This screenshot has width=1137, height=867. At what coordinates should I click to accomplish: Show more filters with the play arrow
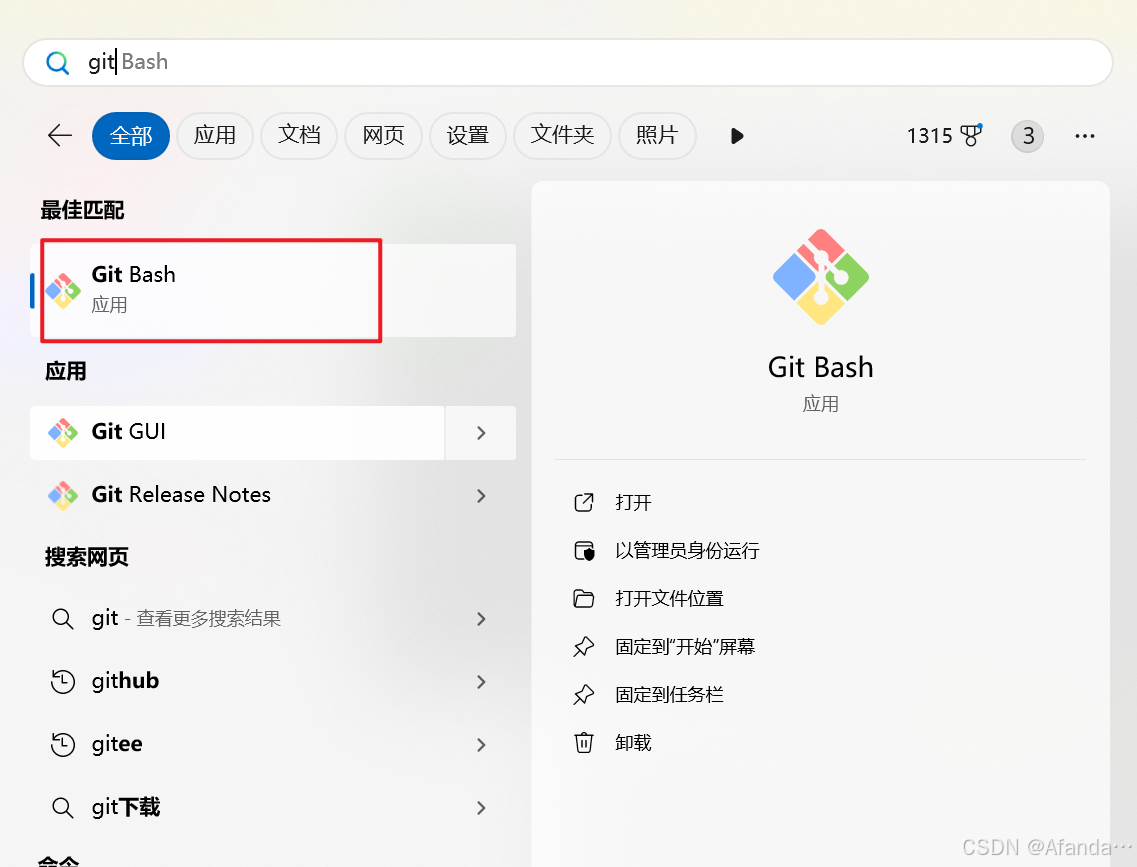pos(737,136)
